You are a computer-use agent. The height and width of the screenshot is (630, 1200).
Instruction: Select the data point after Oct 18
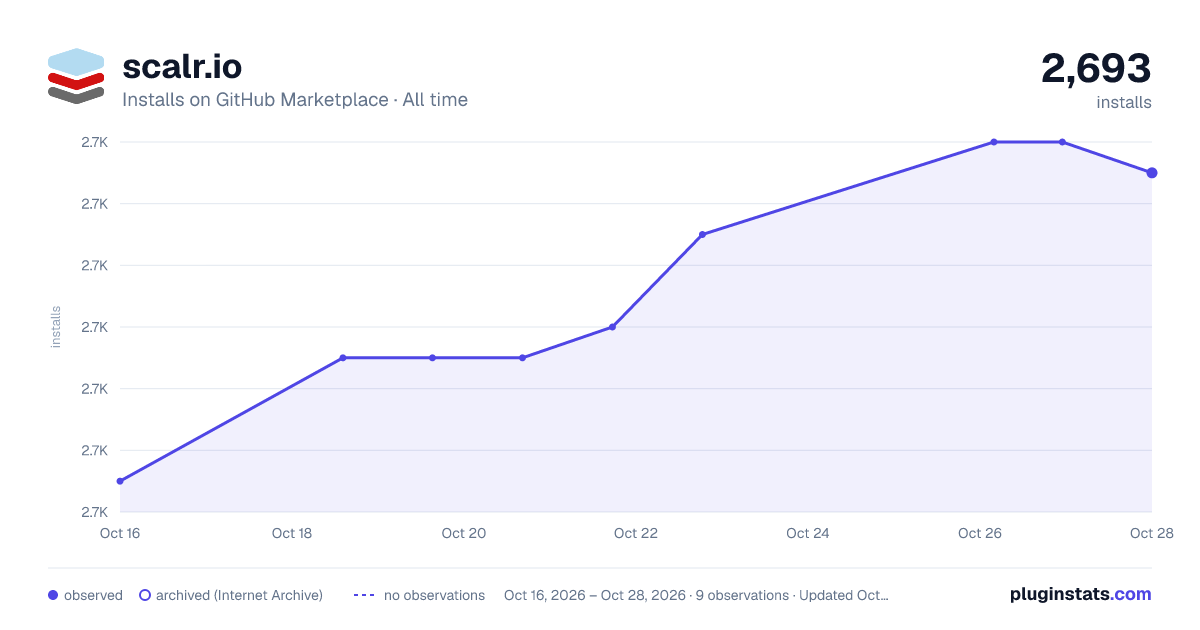pyautogui.click(x=343, y=358)
